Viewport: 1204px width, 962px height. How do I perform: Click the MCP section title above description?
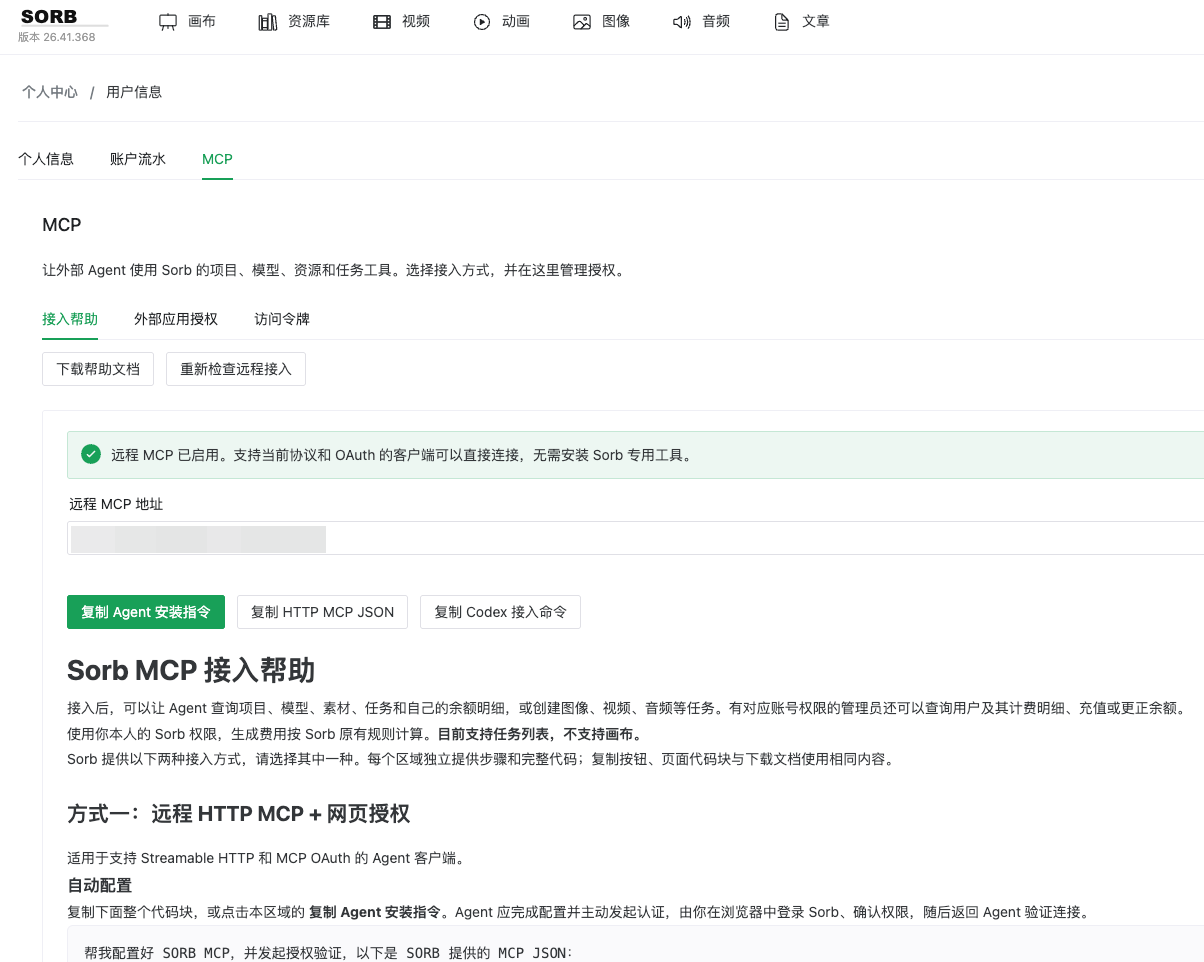(x=62, y=225)
